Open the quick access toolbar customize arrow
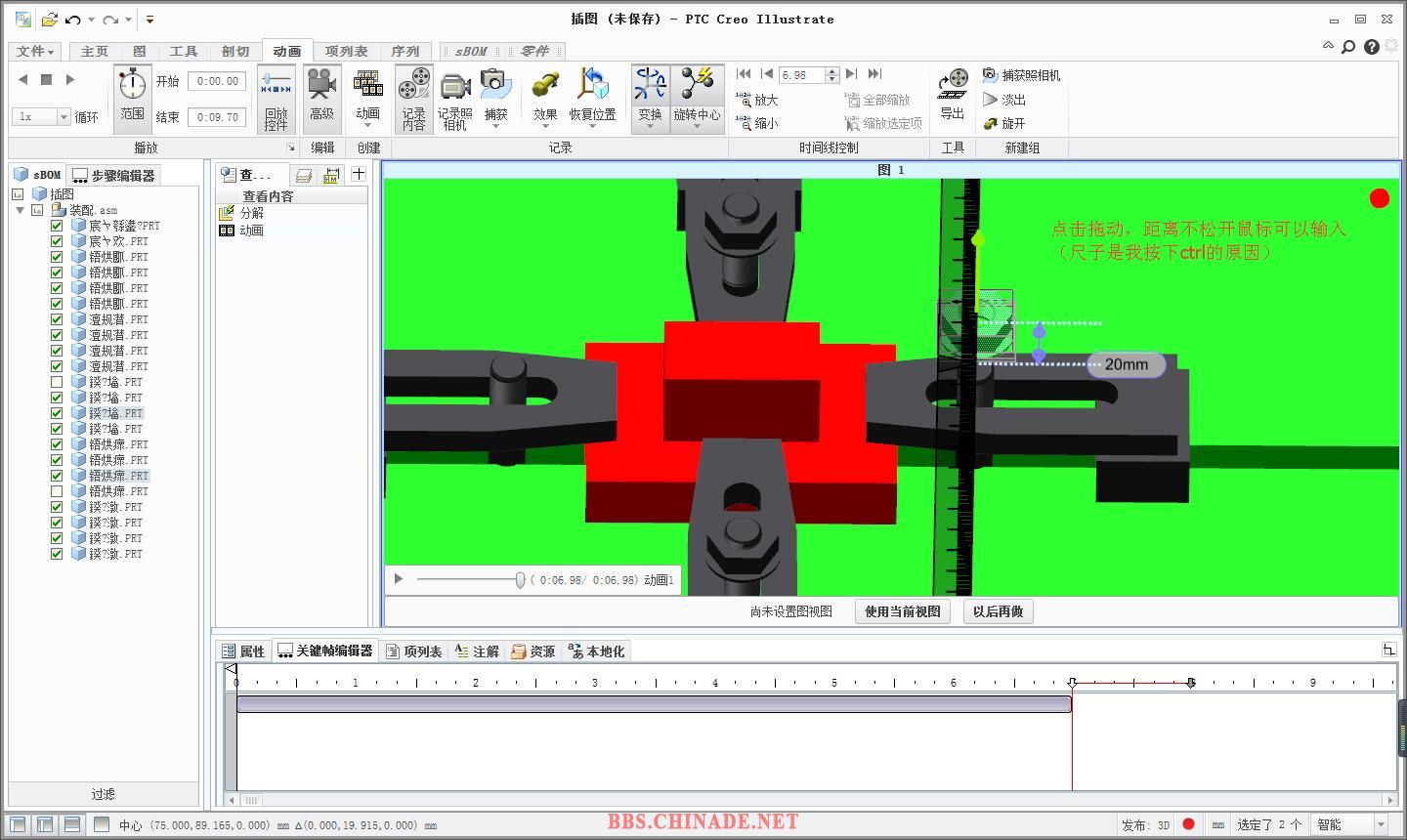This screenshot has width=1407, height=840. 149,20
